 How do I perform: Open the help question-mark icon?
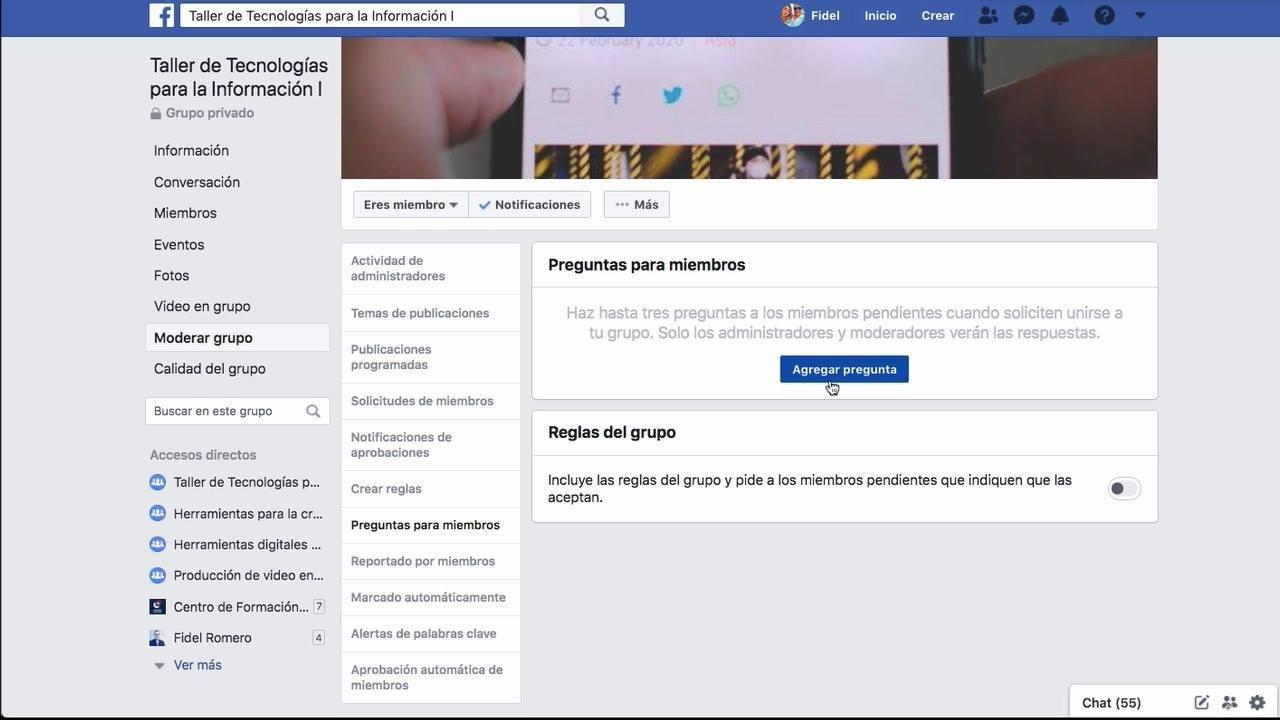(1105, 15)
